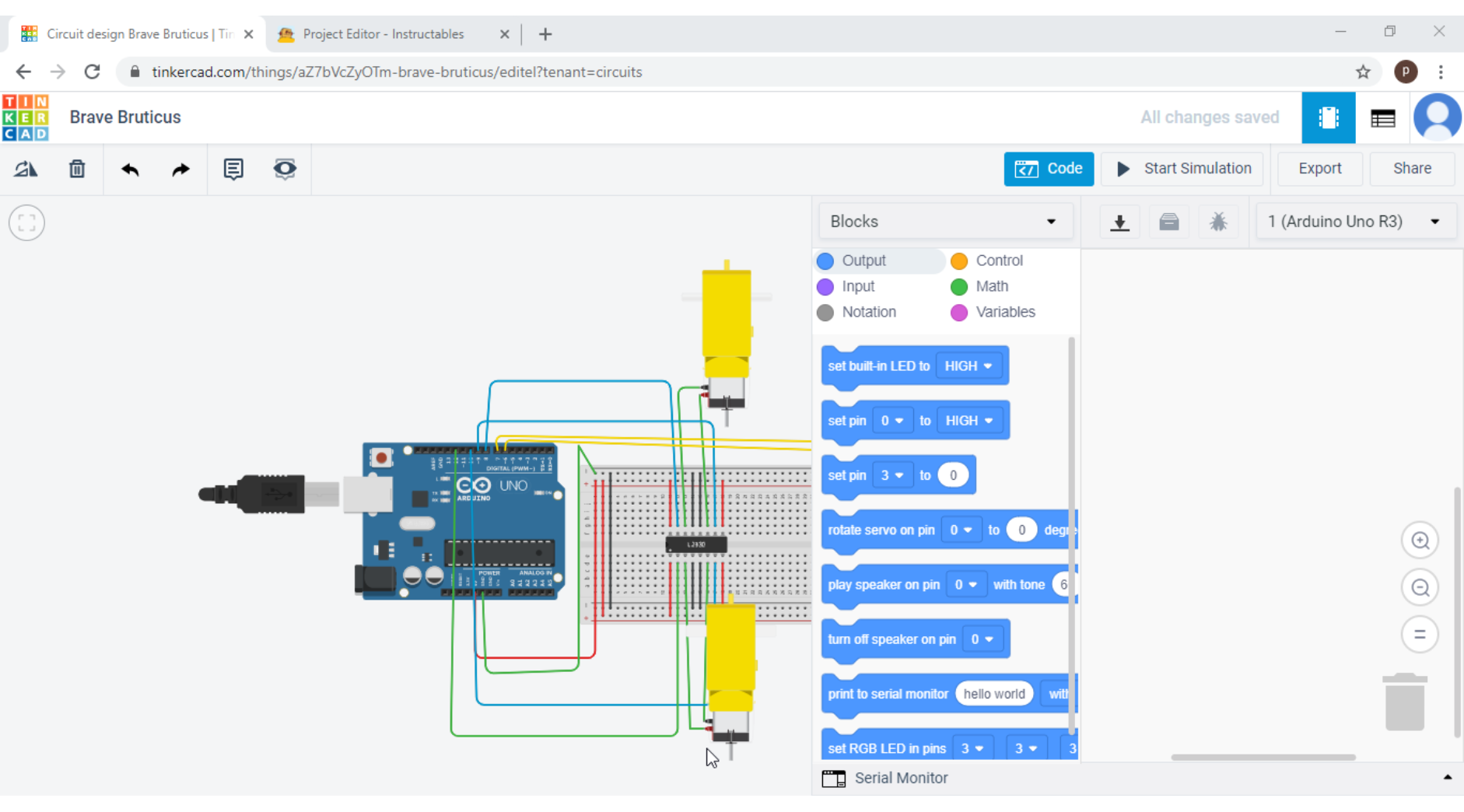The height and width of the screenshot is (812, 1464).
Task: Open first pin dropdown in RGB LED block
Action: (x=972, y=748)
